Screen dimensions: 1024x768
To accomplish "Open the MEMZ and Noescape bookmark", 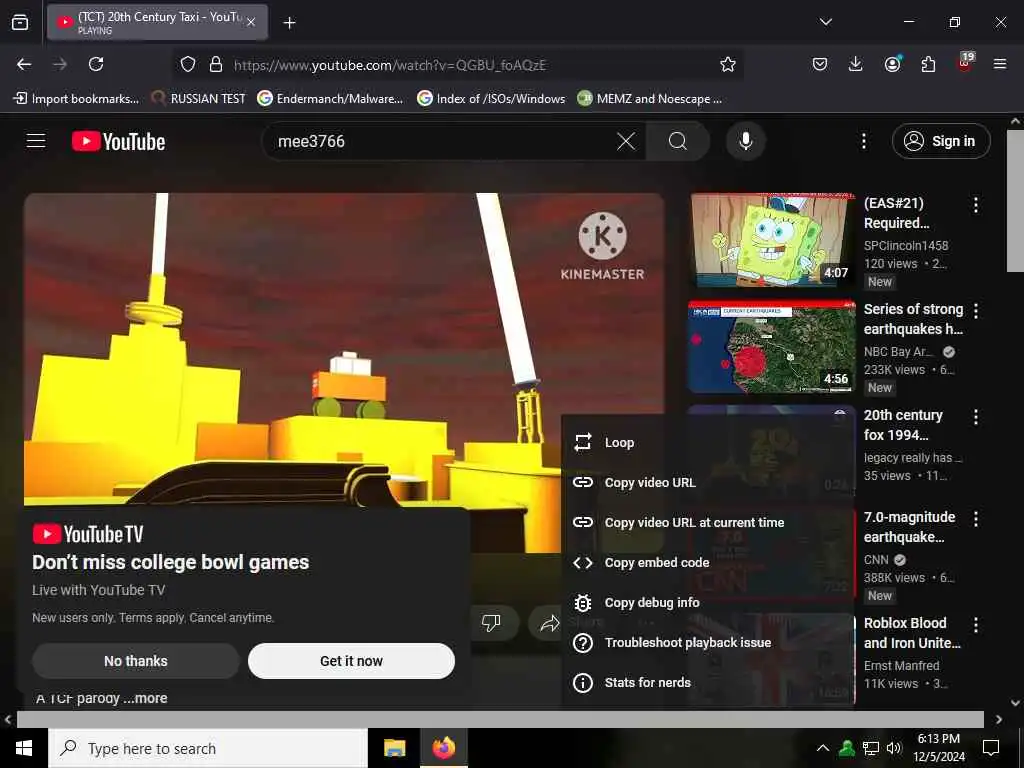I will (x=650, y=99).
